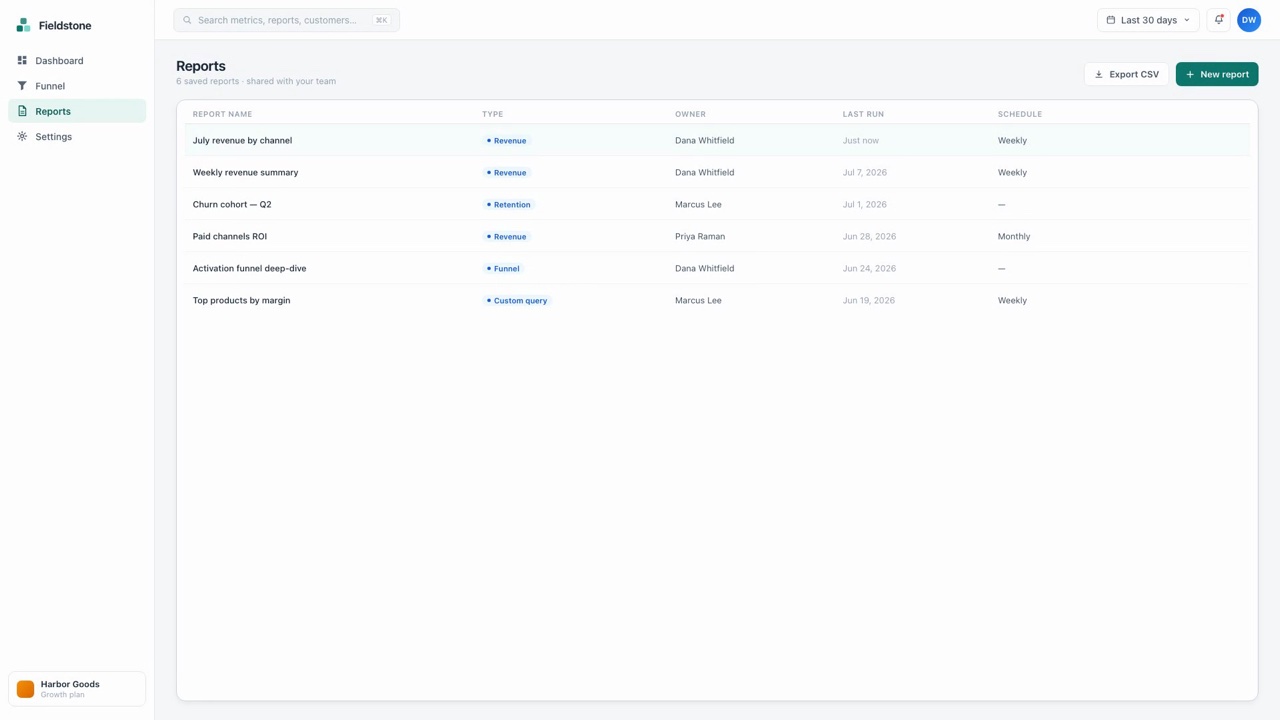Screen dimensions: 1280x720
Task: Open the DW user avatar menu
Action: click(1249, 20)
